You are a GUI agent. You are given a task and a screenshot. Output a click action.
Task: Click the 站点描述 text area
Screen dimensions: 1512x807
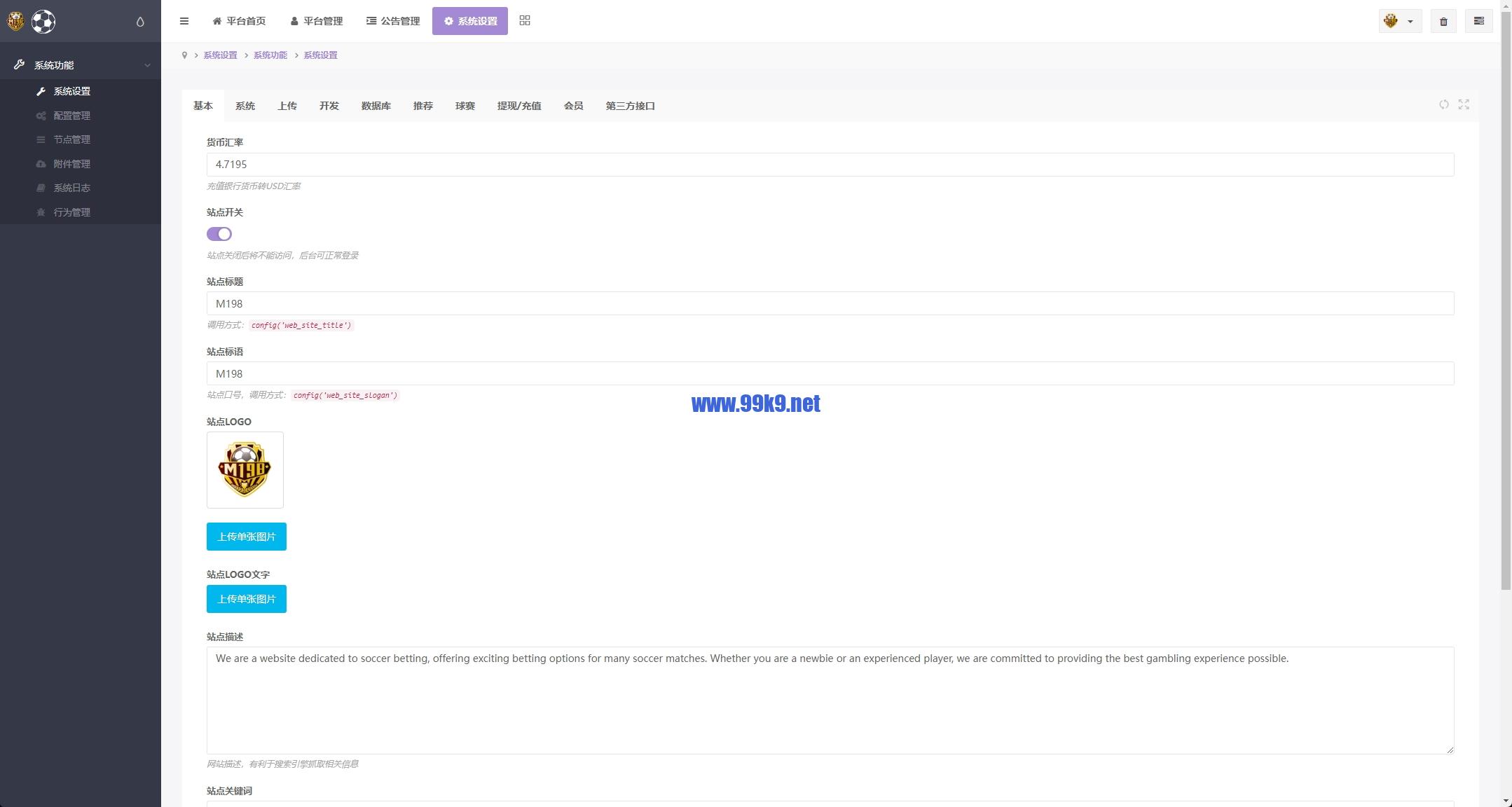tap(830, 701)
